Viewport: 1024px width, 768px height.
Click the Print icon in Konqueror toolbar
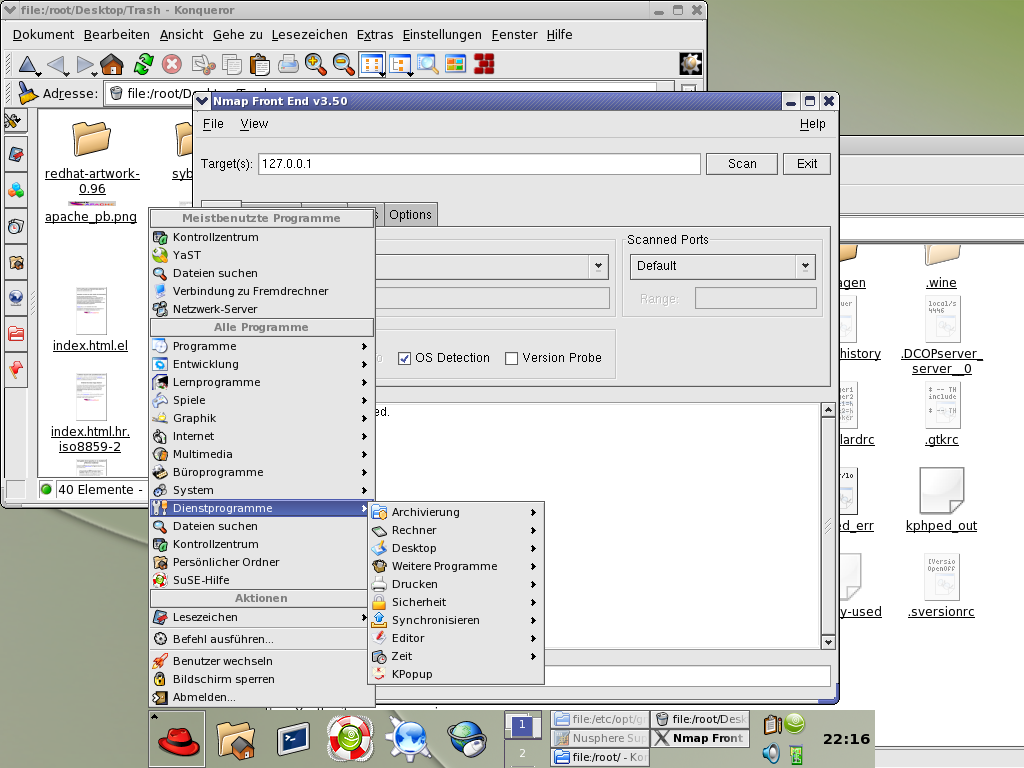[288, 65]
